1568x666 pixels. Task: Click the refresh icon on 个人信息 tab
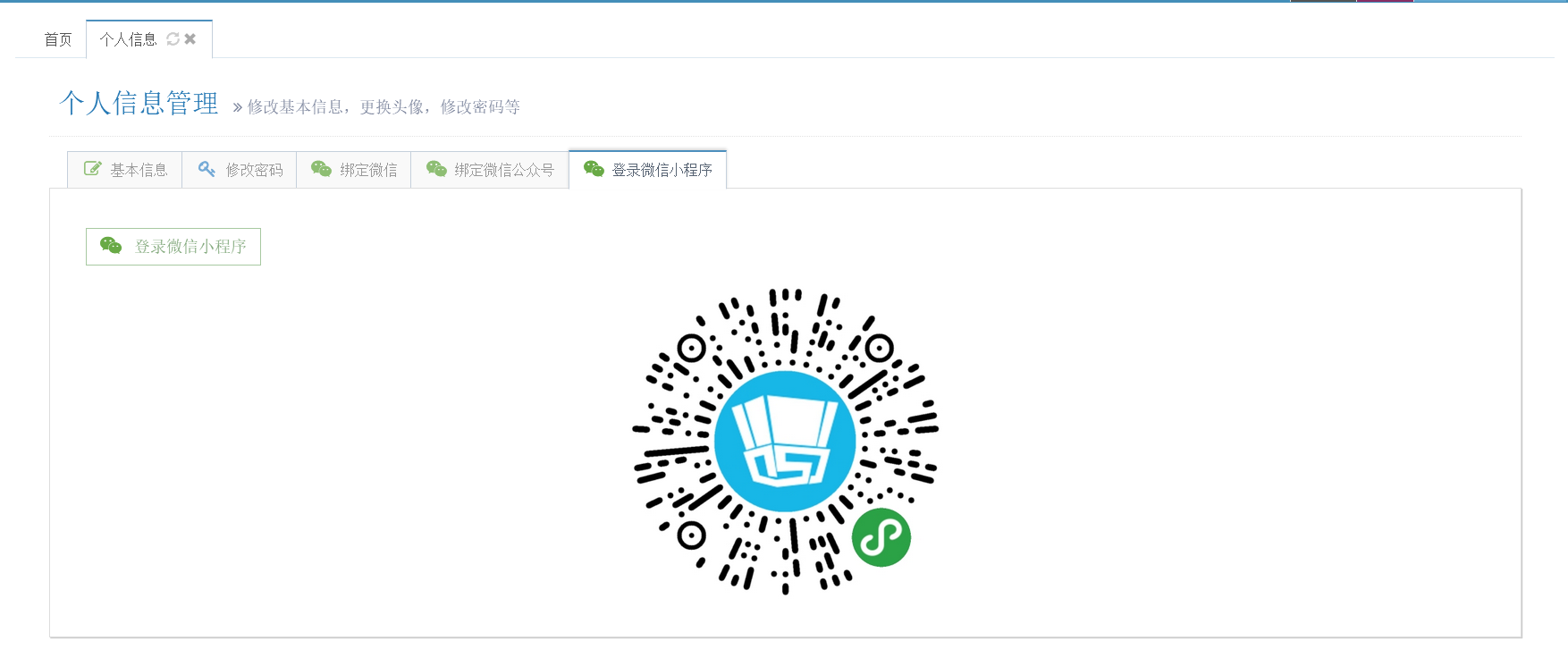coord(173,39)
